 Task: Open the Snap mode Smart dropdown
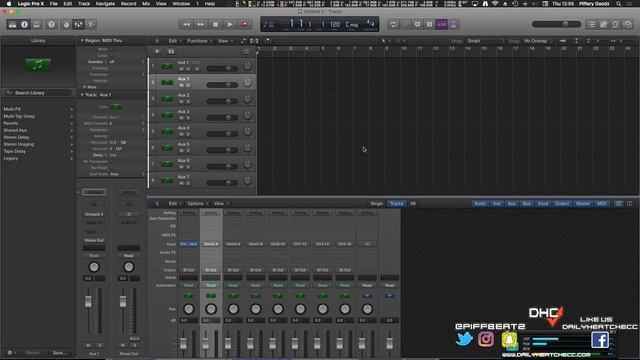click(485, 41)
